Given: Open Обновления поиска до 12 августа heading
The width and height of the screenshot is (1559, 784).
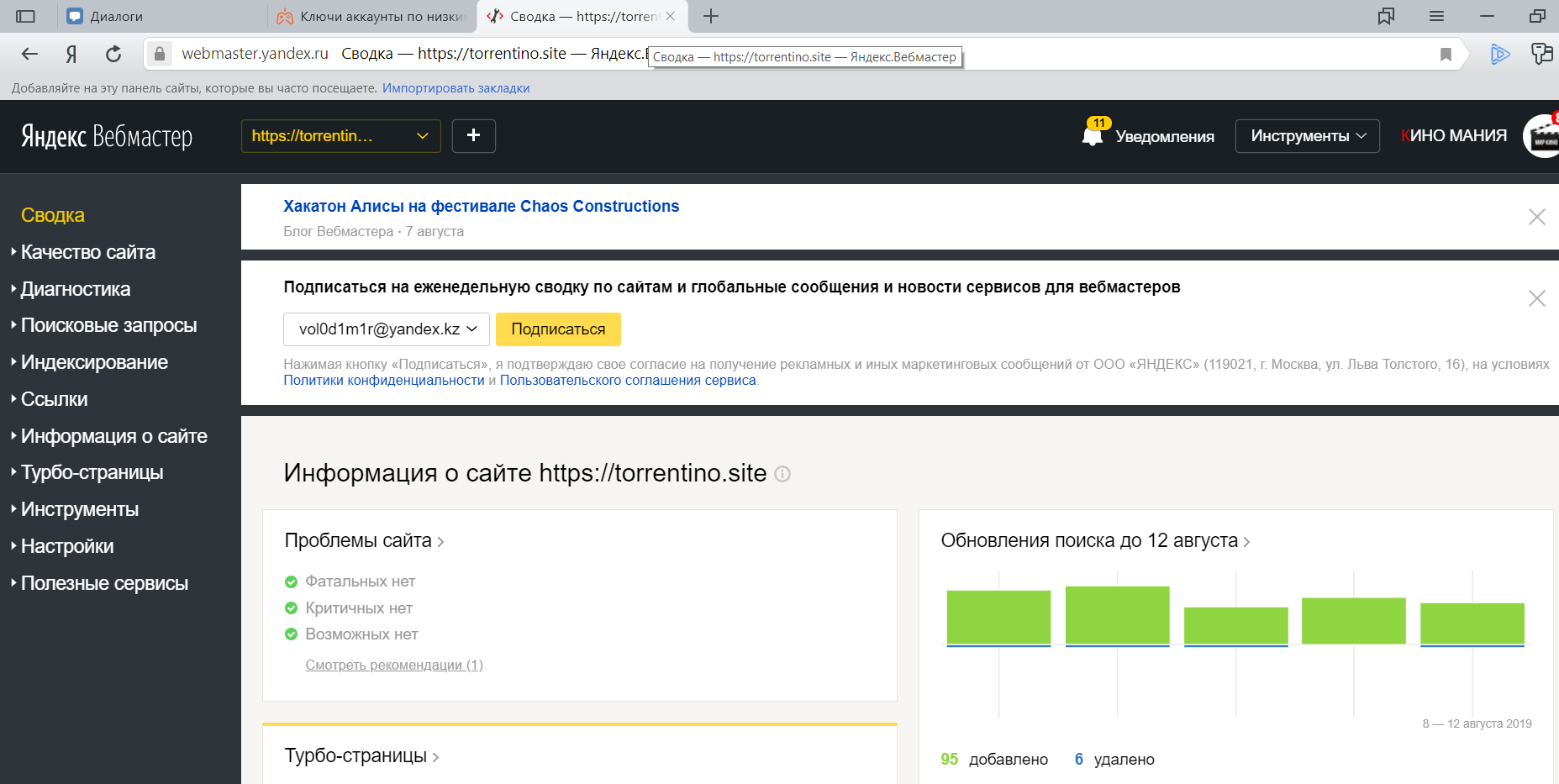Looking at the screenshot, I should point(1096,540).
